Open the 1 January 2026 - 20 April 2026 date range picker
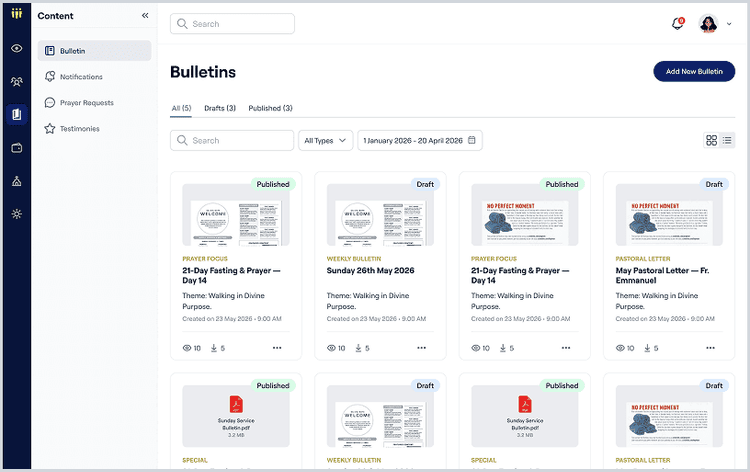Viewport: 750px width, 472px height. 420,141
